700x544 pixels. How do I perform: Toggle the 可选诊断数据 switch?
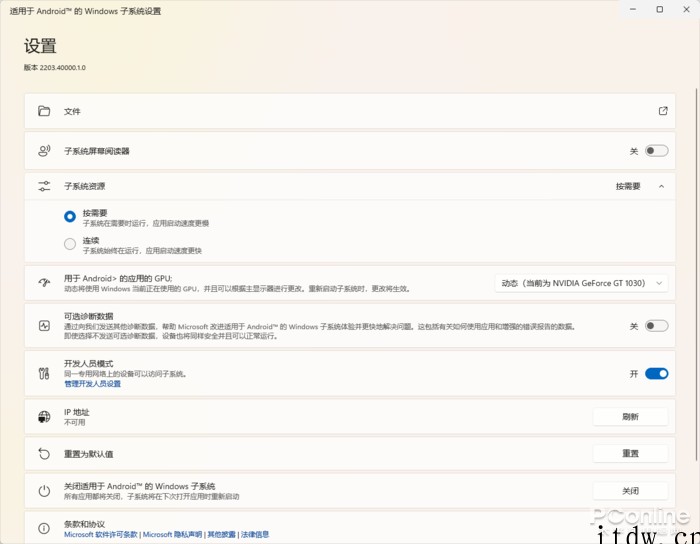pyautogui.click(x=656, y=326)
